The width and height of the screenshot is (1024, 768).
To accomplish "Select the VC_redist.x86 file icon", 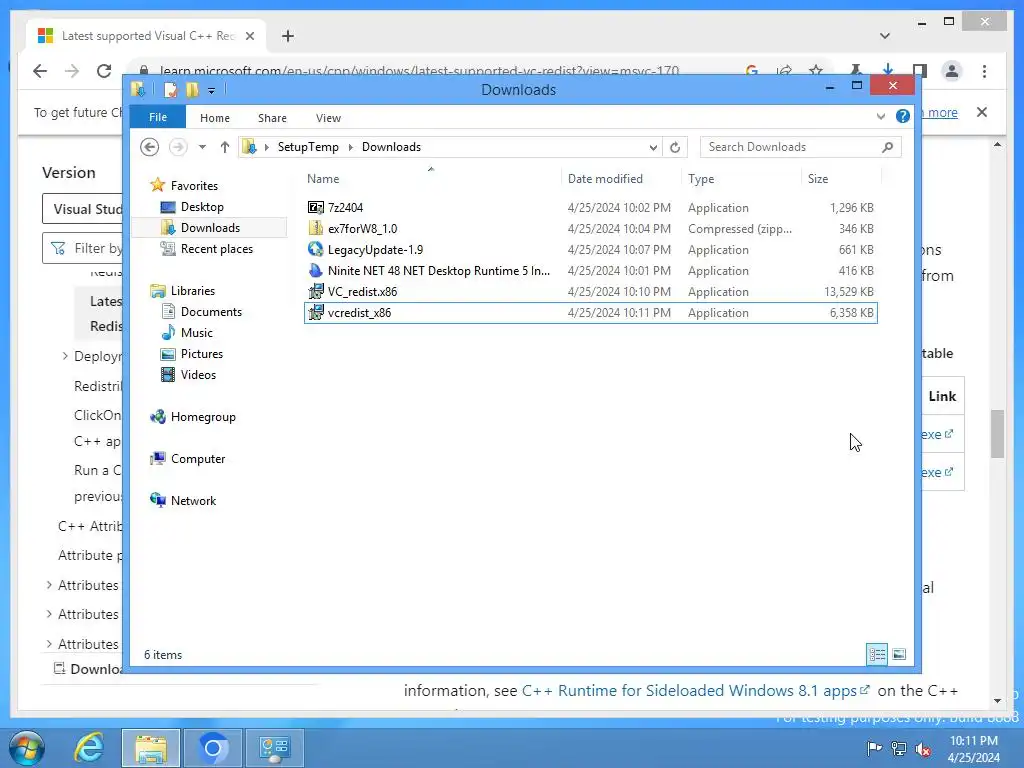I will (x=315, y=291).
